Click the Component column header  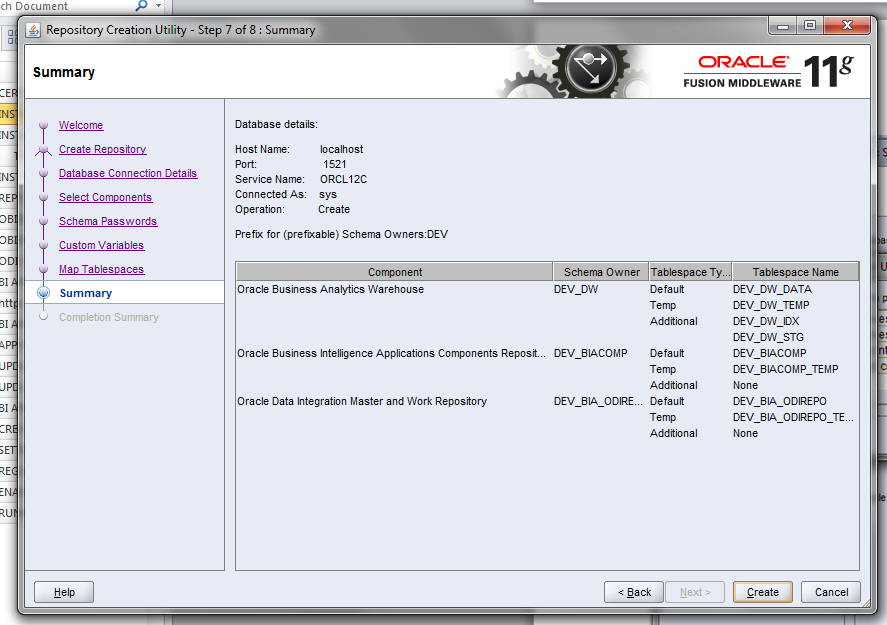[394, 272]
